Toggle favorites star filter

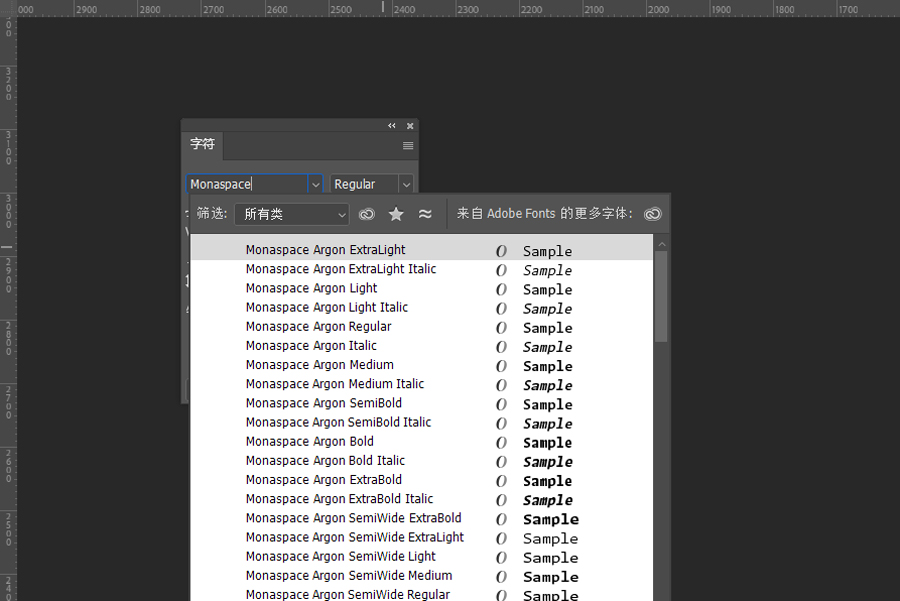396,214
